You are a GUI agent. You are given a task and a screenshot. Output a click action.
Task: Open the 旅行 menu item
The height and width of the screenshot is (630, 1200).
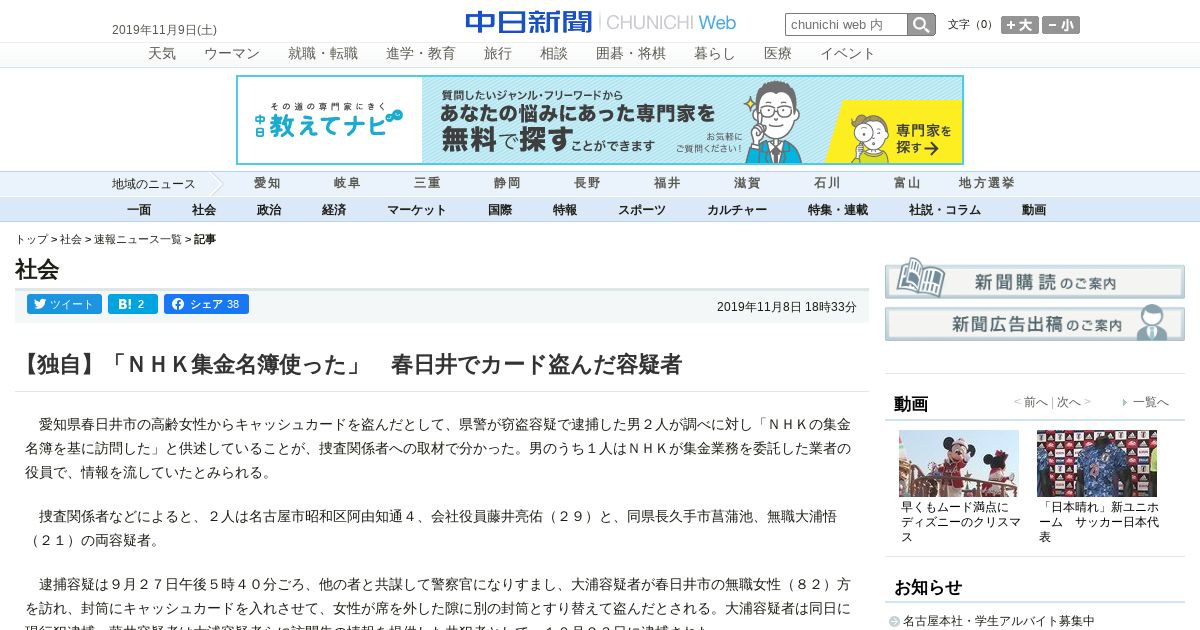[x=498, y=54]
